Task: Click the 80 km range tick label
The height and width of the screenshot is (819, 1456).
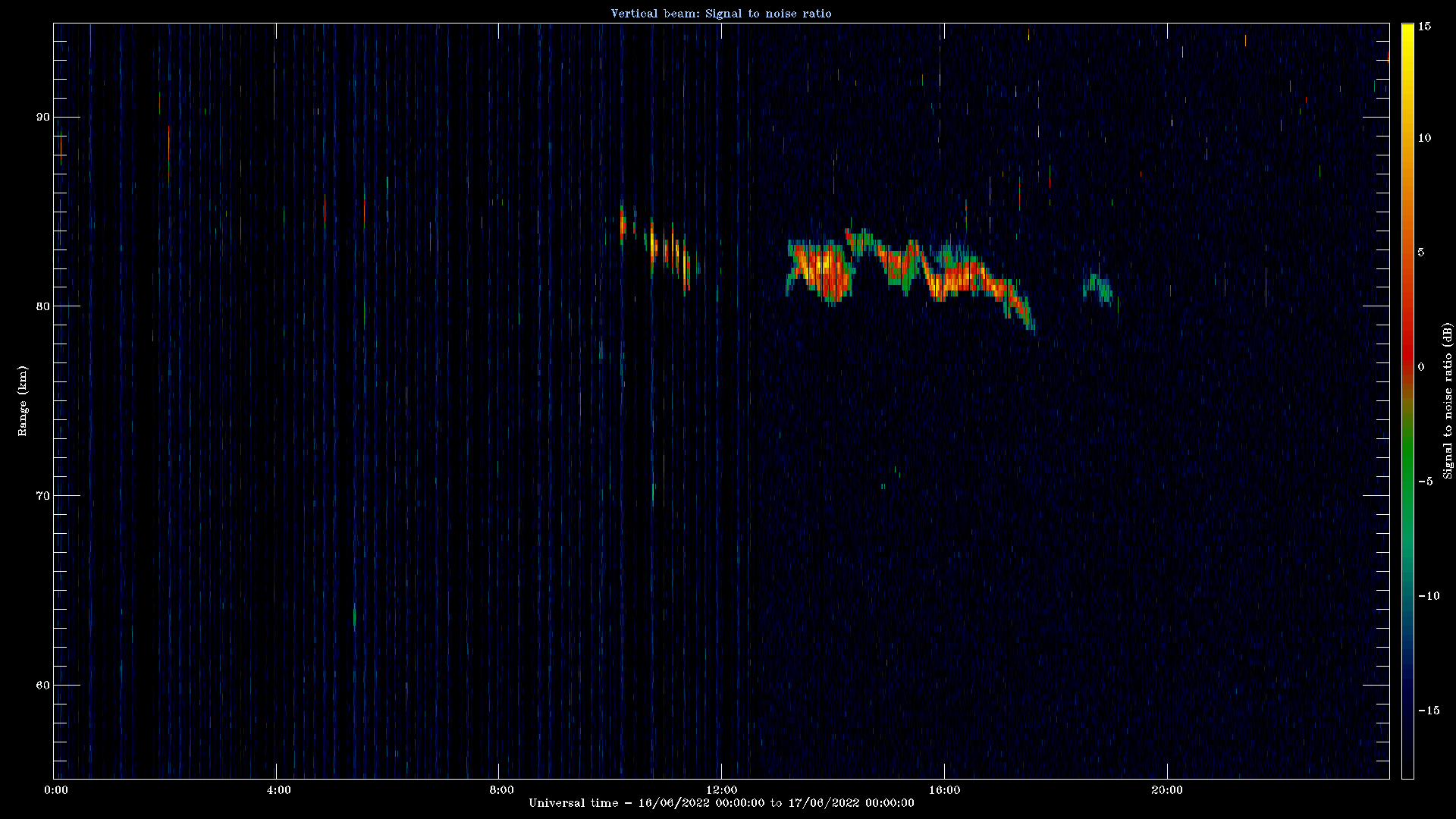Action: click(42, 306)
